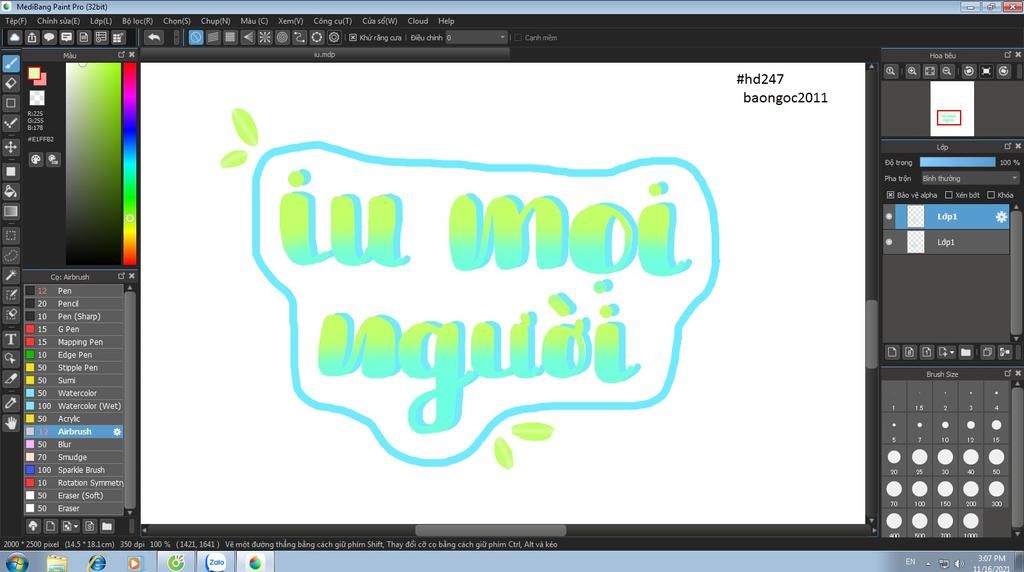This screenshot has width=1024, height=572.
Task: Open settings gear of selected Lớp1 layer
Action: pyautogui.click(x=1001, y=217)
